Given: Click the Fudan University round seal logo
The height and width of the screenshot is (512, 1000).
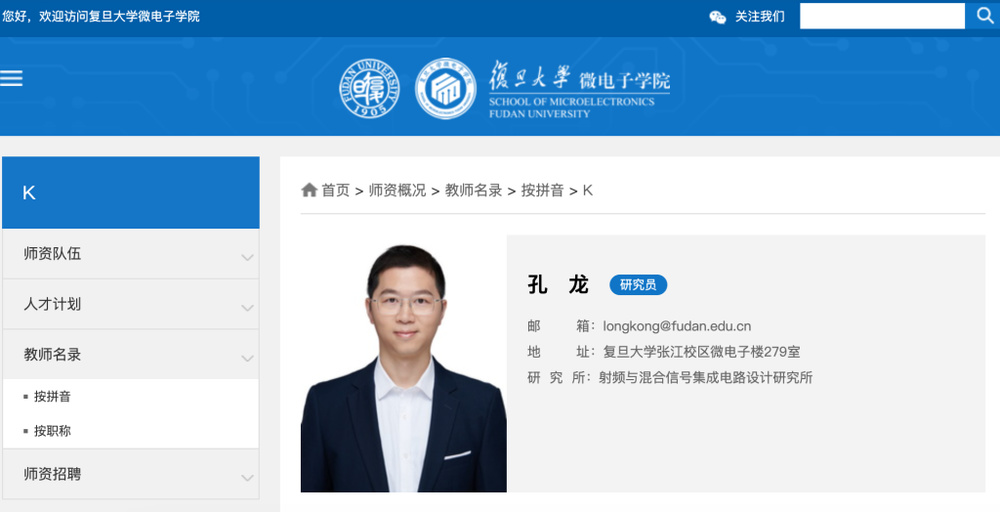Looking at the screenshot, I should 368,88.
